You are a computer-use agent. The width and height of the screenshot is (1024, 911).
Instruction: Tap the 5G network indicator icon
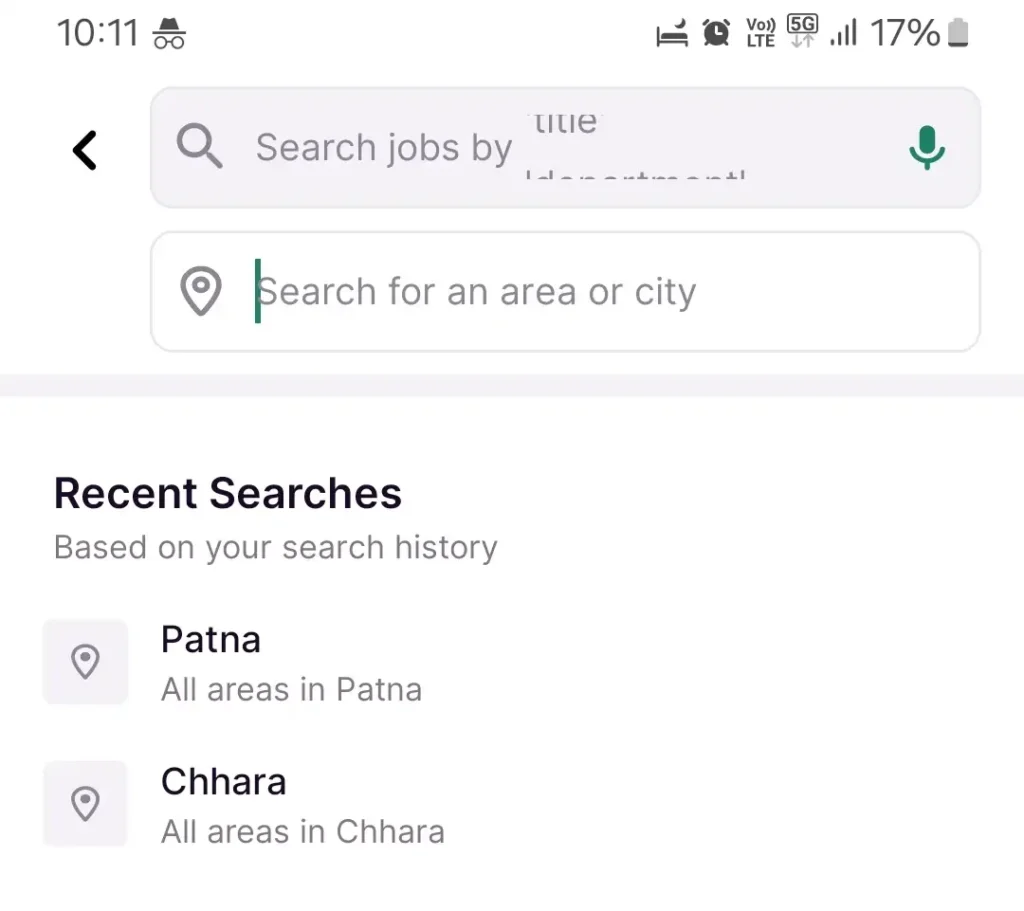click(802, 31)
